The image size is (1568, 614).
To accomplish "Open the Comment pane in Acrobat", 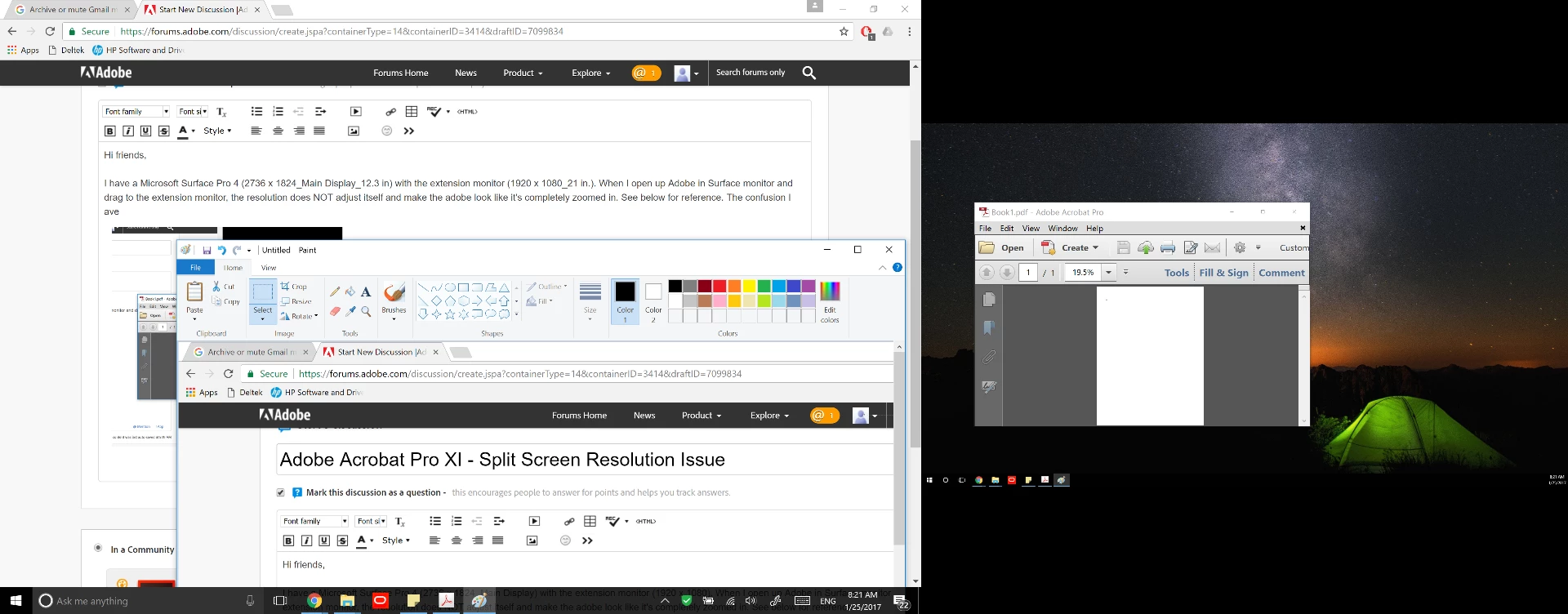I will [1281, 273].
